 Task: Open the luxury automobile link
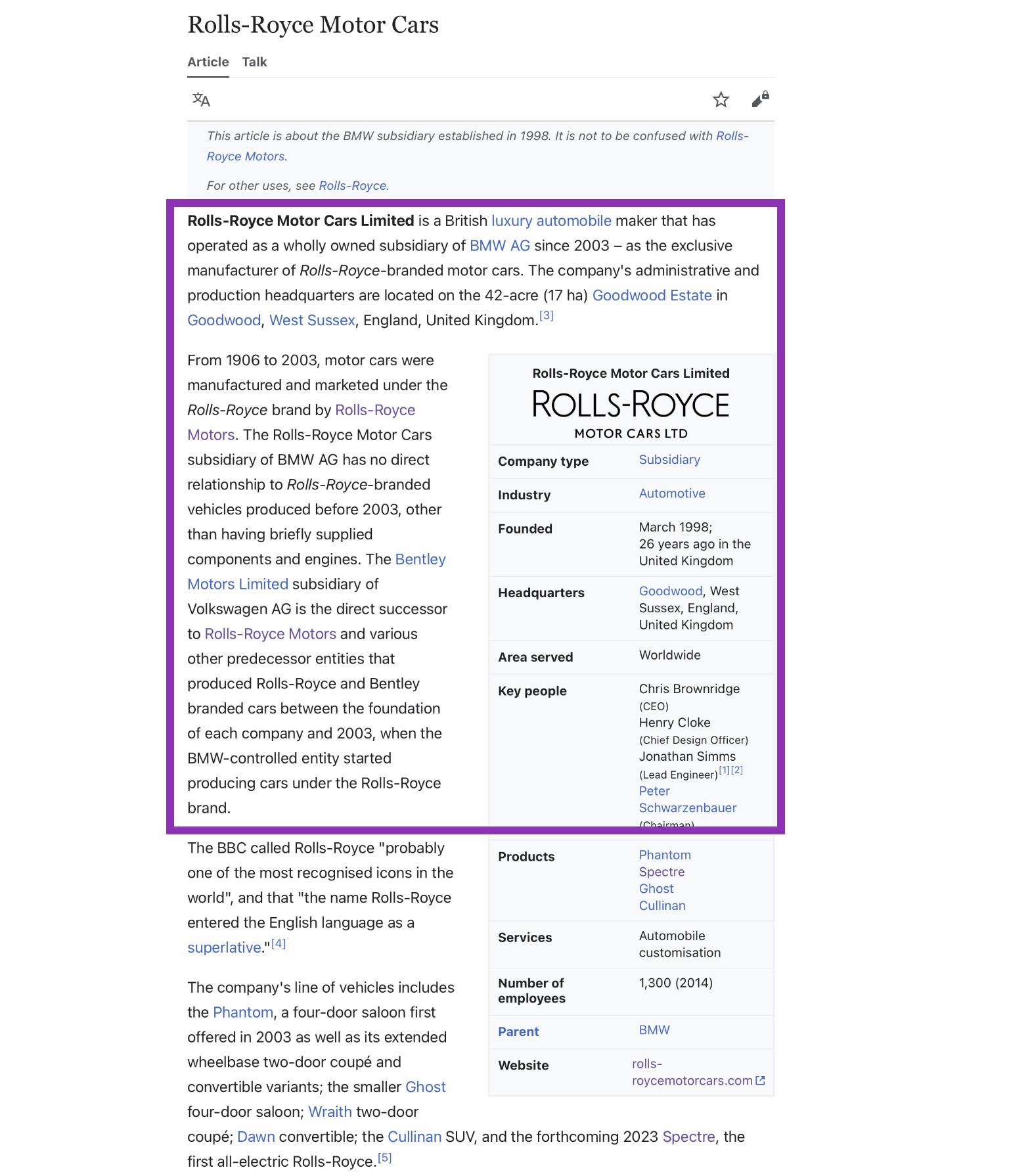551,221
